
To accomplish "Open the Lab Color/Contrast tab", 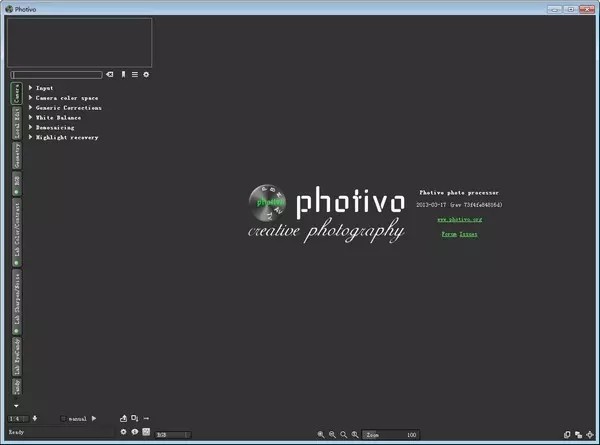I will 16,233.
